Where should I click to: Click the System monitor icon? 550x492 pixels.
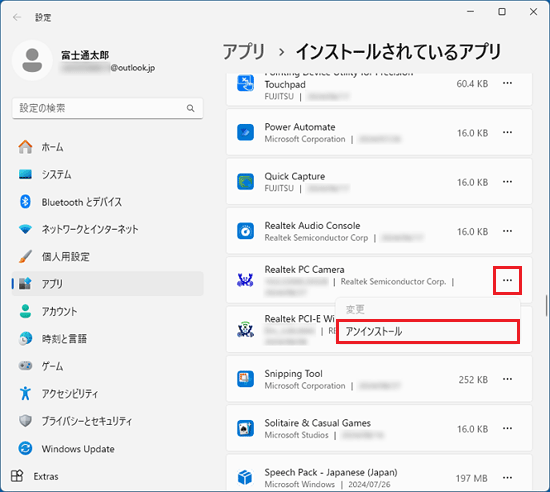tap(25, 174)
